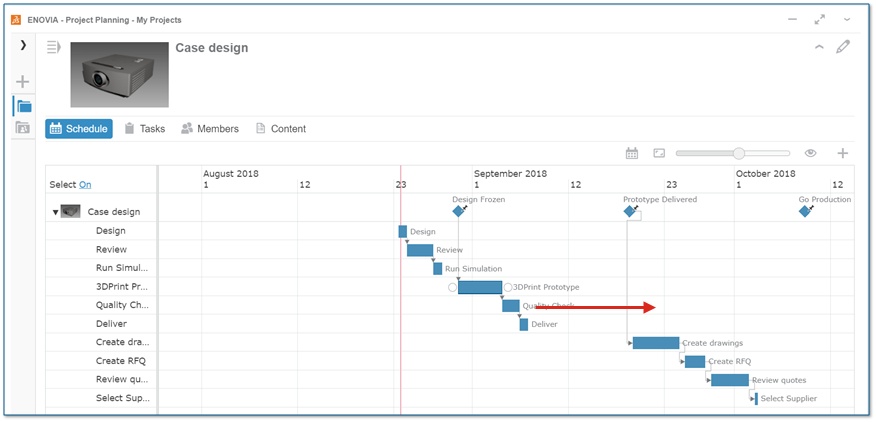876x422 pixels.
Task: Open the calendar icon in Gantt toolbar
Action: [632, 153]
